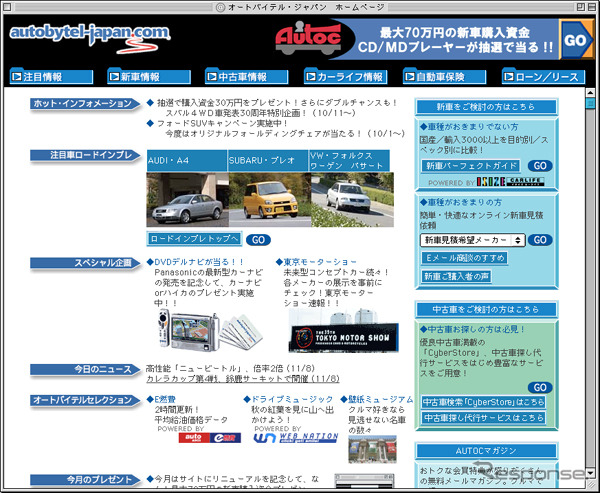Screen dimensions: 600x493
Task: Open the 新車見積希望メーカー dropdown
Action: pos(473,240)
